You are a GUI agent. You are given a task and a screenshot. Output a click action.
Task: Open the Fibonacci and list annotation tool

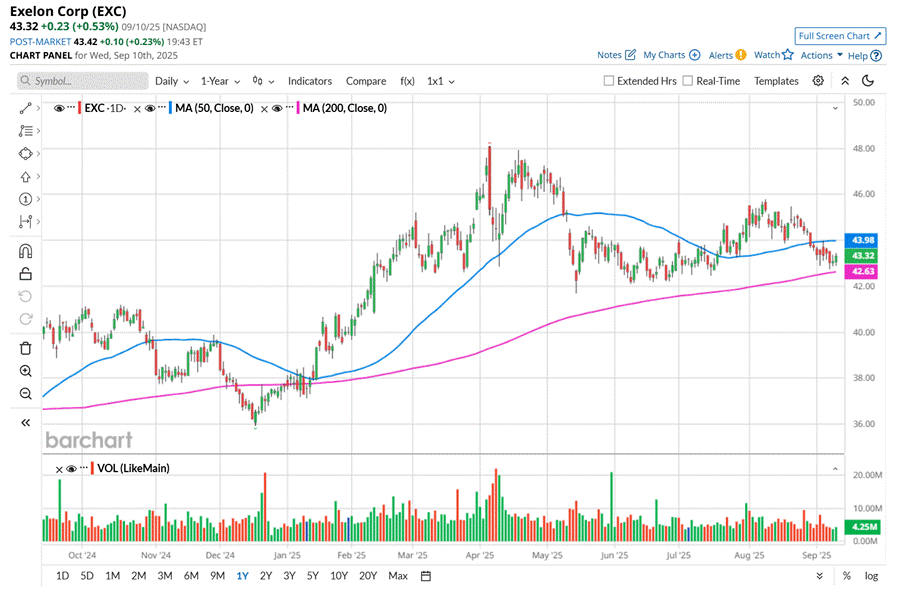click(x=25, y=131)
